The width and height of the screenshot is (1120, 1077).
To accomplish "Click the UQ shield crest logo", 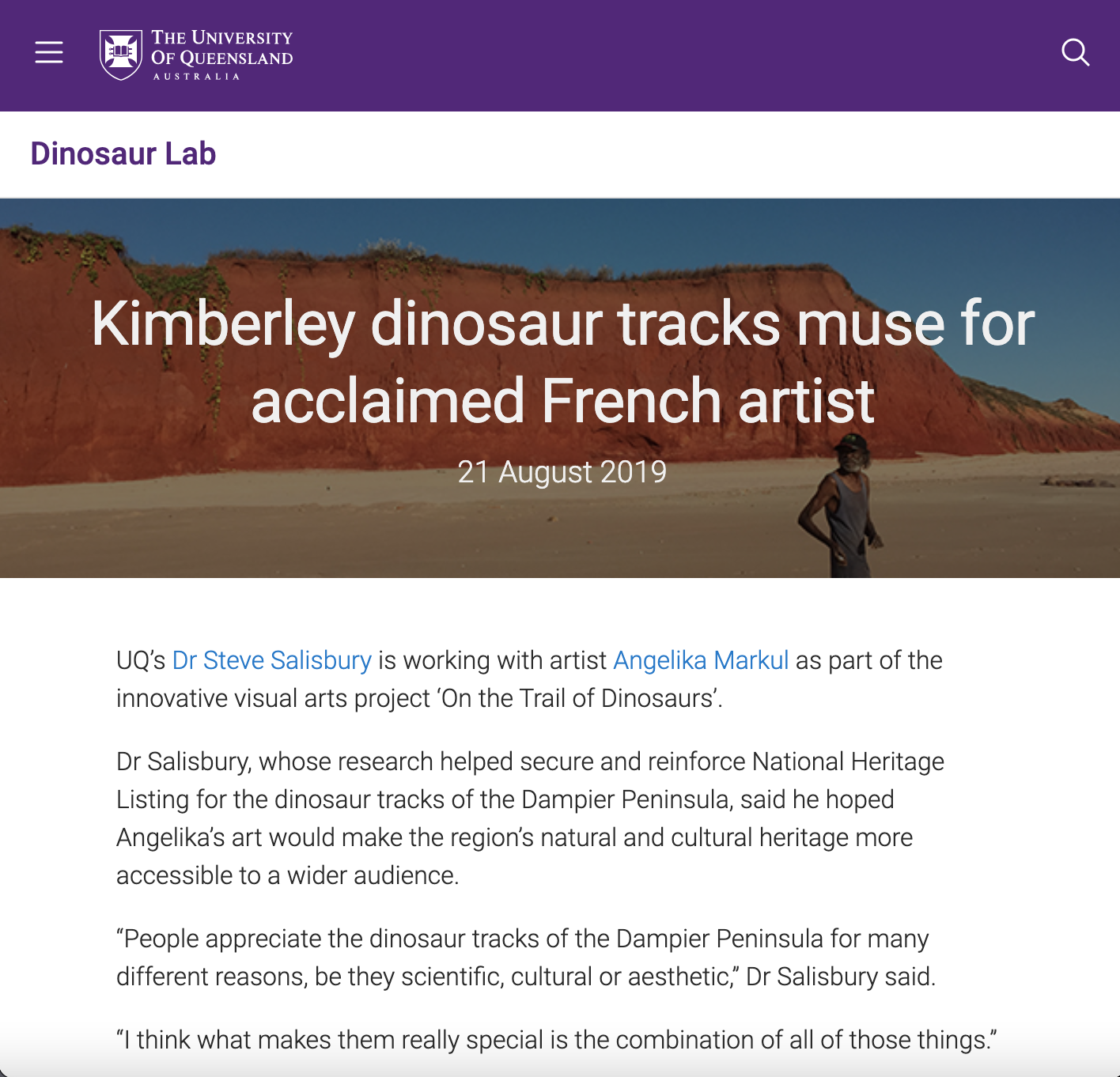I will [120, 54].
